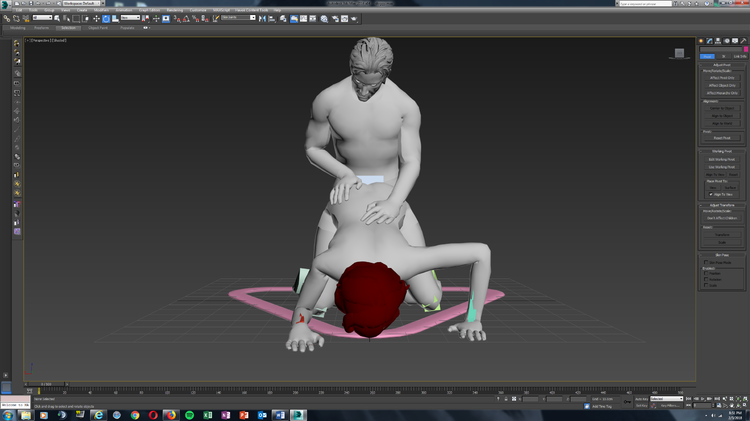Open Firefox from the taskbar

tap(171, 415)
